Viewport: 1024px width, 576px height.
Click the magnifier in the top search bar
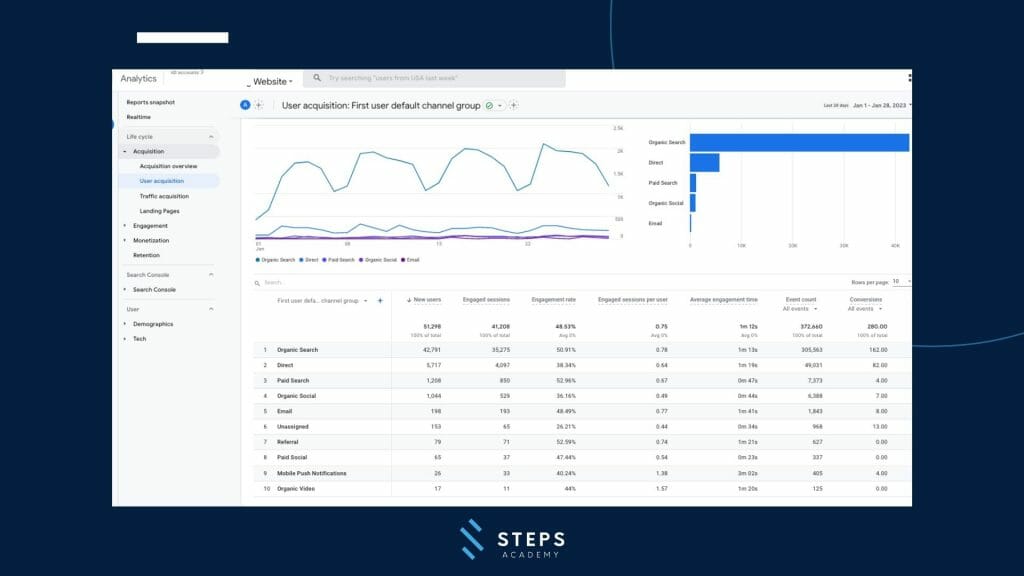tap(315, 79)
